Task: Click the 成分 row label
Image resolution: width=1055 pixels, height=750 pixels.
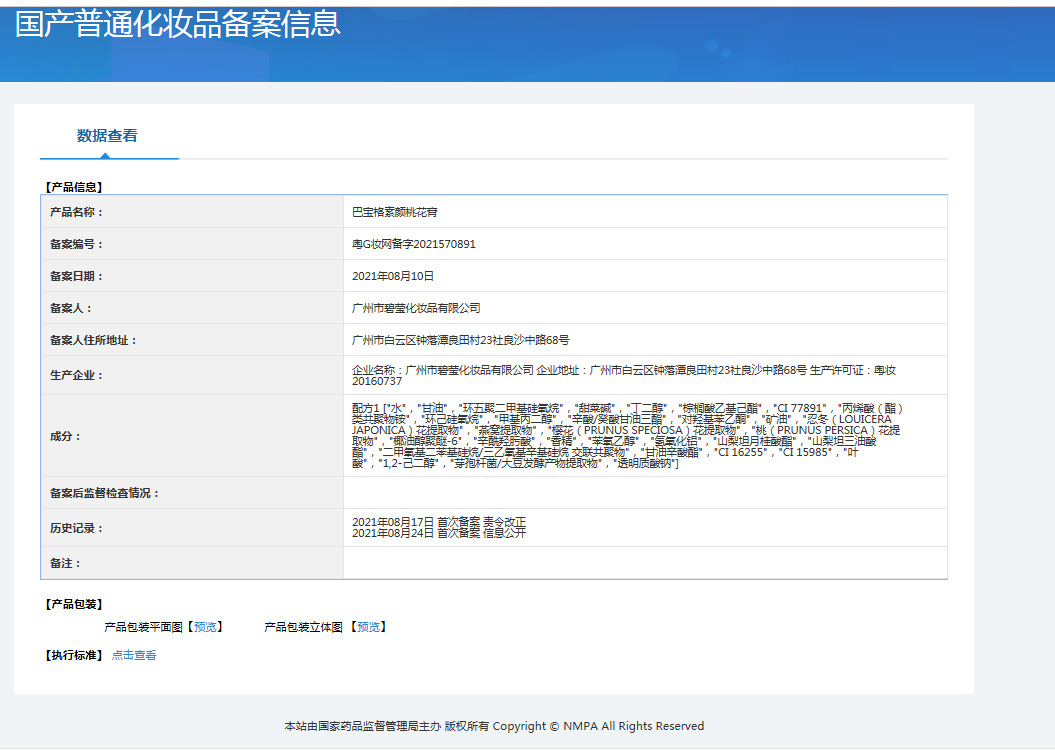Action: click(65, 436)
